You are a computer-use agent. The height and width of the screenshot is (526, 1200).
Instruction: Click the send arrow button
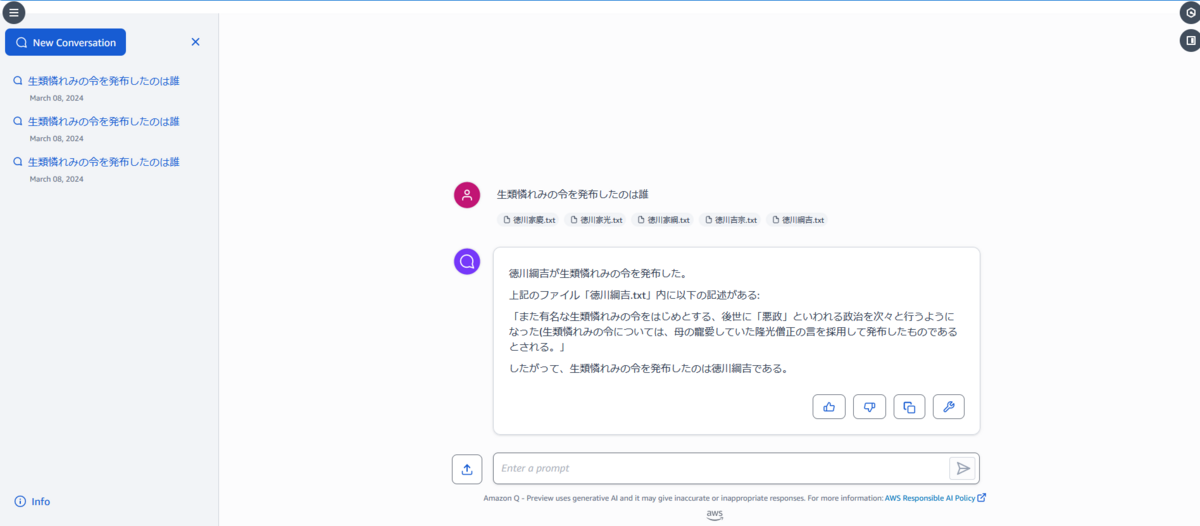tap(962, 468)
